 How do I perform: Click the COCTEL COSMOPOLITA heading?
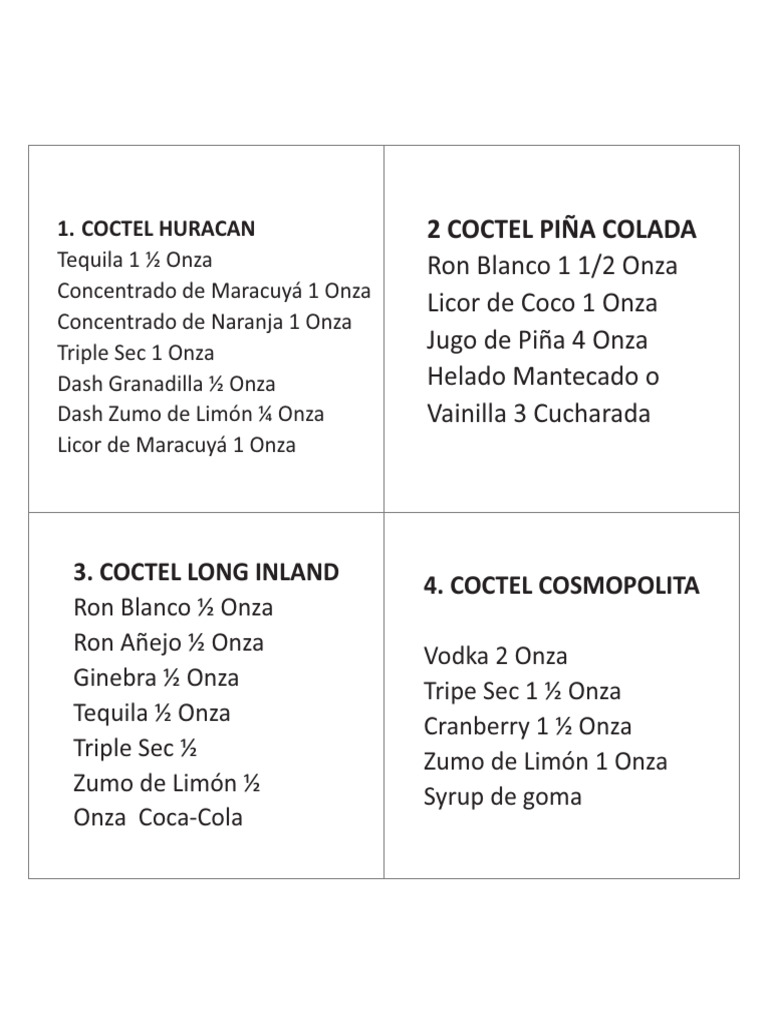tap(562, 585)
